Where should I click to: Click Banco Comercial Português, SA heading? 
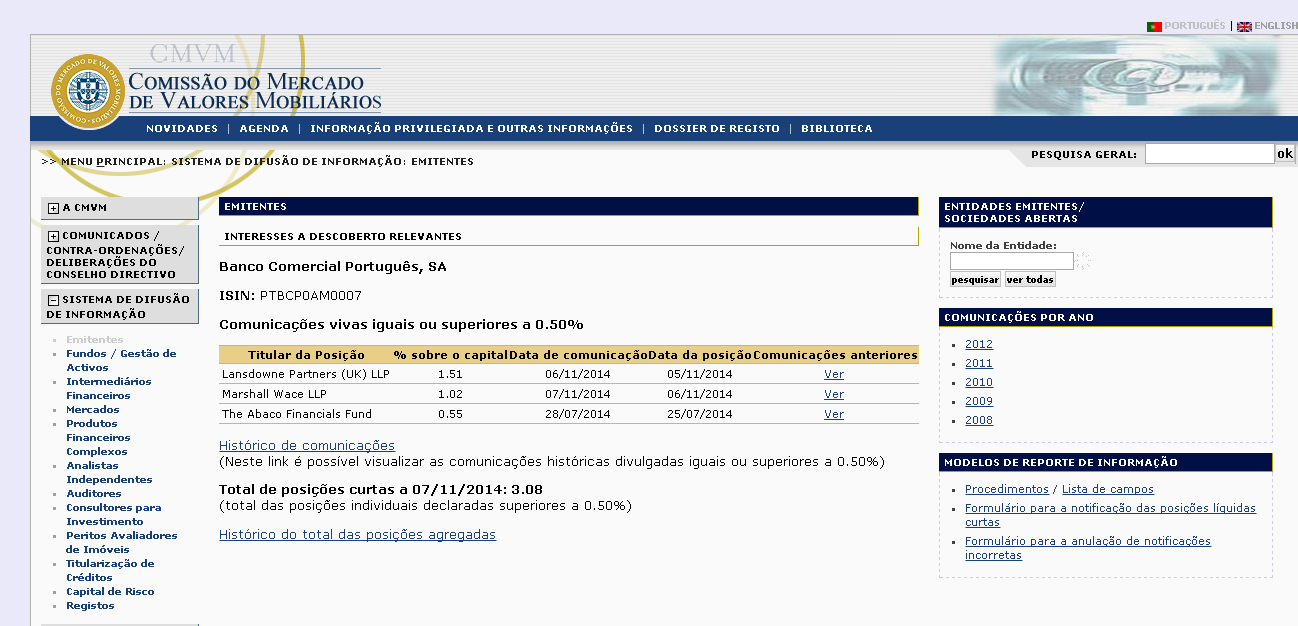point(333,267)
